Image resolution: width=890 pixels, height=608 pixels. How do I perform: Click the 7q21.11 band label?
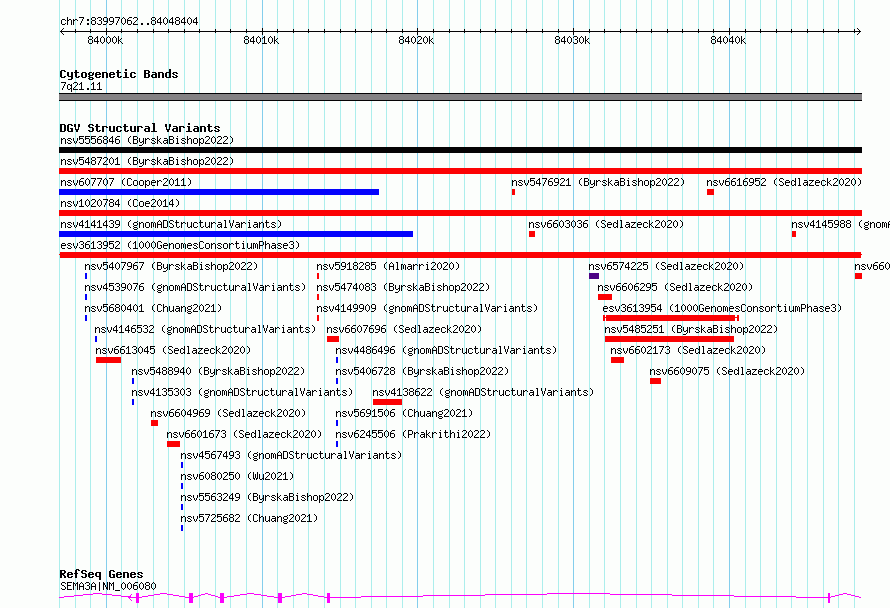[81, 86]
